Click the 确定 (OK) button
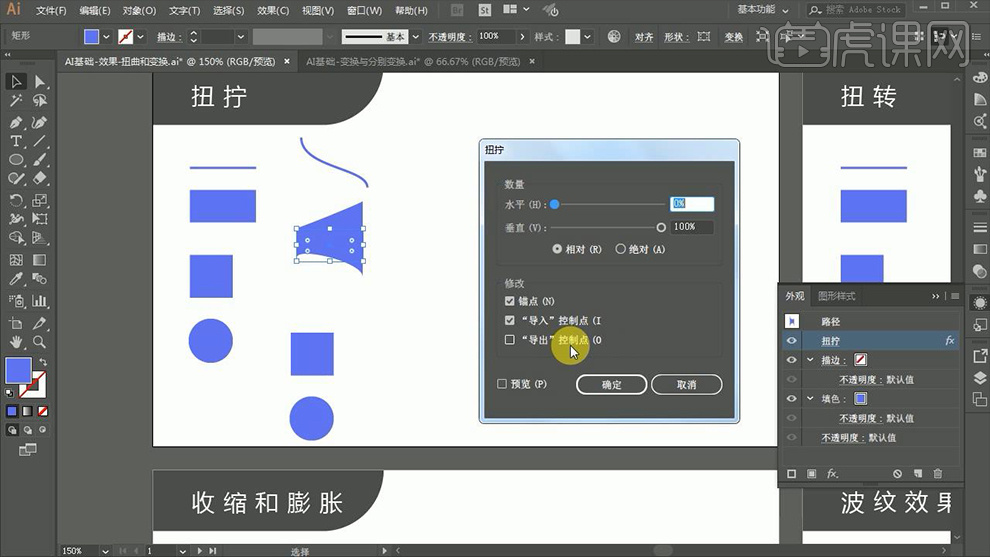This screenshot has height=557, width=990. 611,385
